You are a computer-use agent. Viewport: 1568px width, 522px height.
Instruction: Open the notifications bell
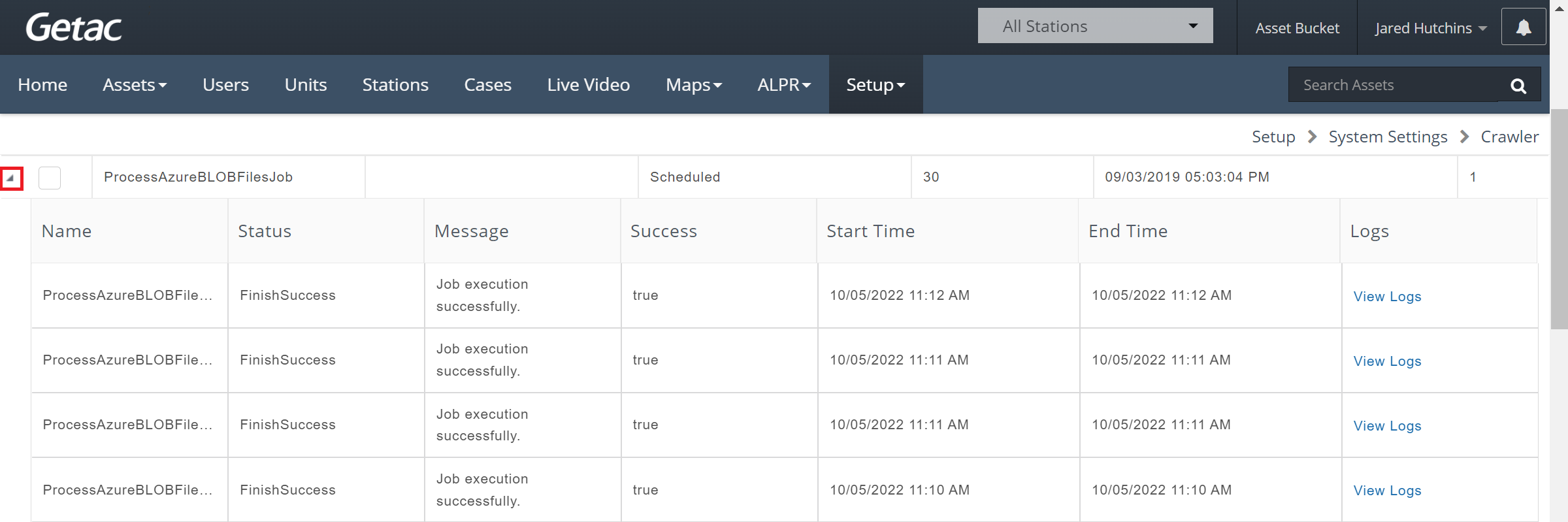pos(1524,27)
